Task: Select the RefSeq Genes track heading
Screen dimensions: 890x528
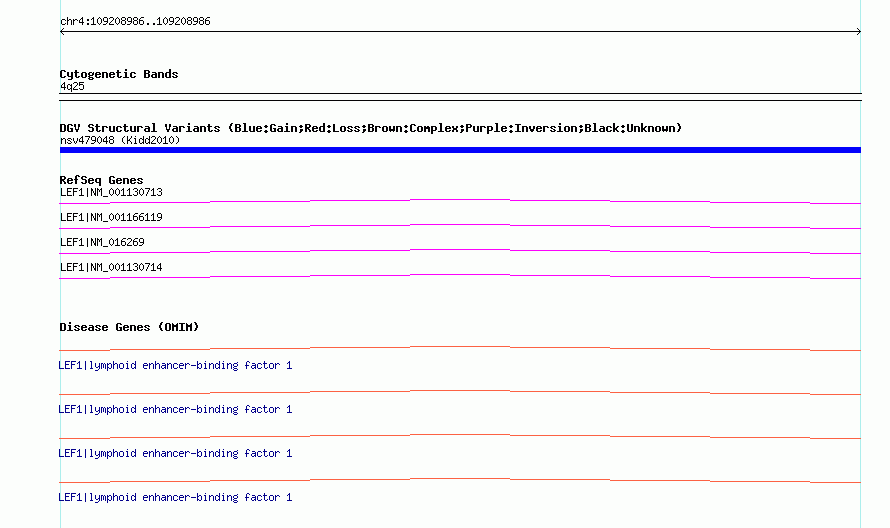Action: (x=101, y=180)
